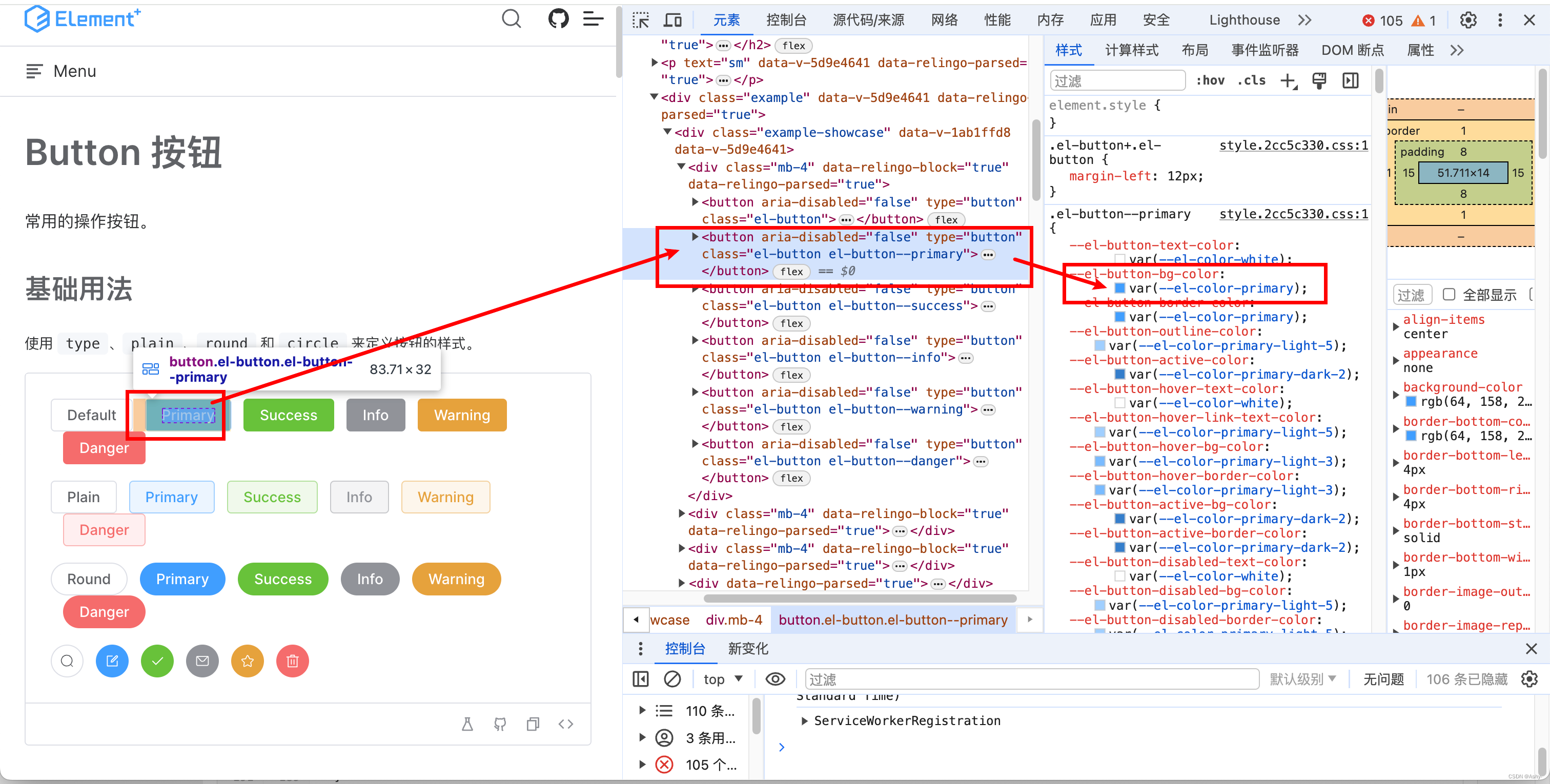The width and height of the screenshot is (1550, 784).
Task: Open DevTools settings gear
Action: 1467,20
